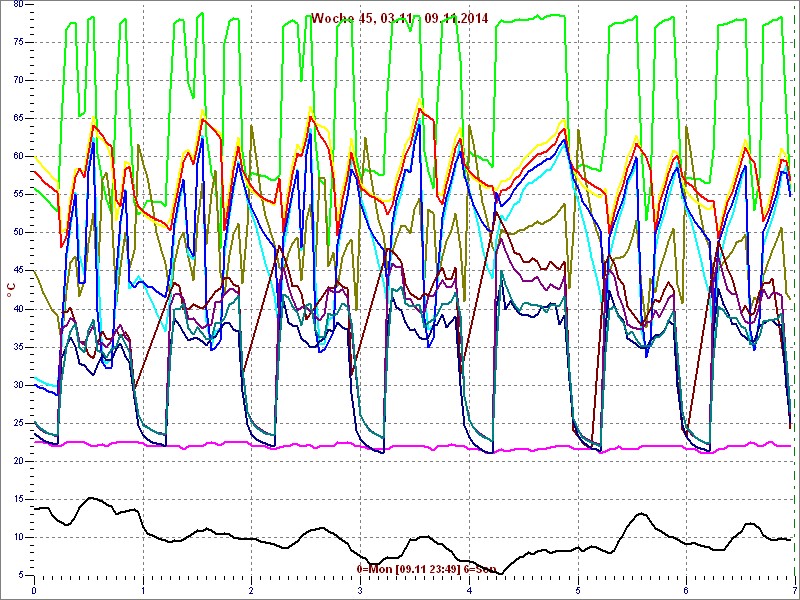Image resolution: width=800 pixels, height=600 pixels.
Task: Click the y-axis label '75'
Action: point(17,42)
